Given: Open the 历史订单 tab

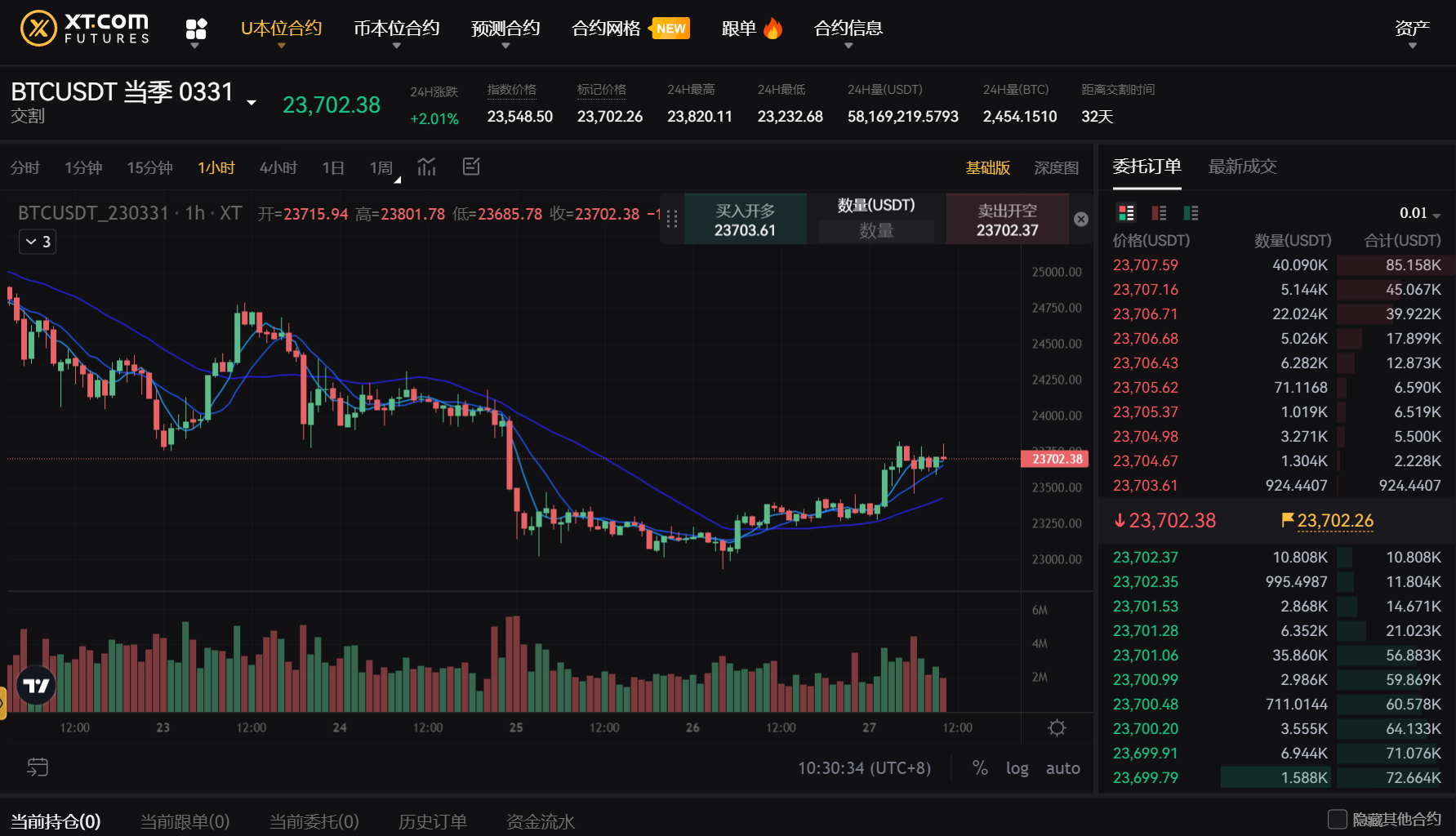Looking at the screenshot, I should pyautogui.click(x=432, y=821).
